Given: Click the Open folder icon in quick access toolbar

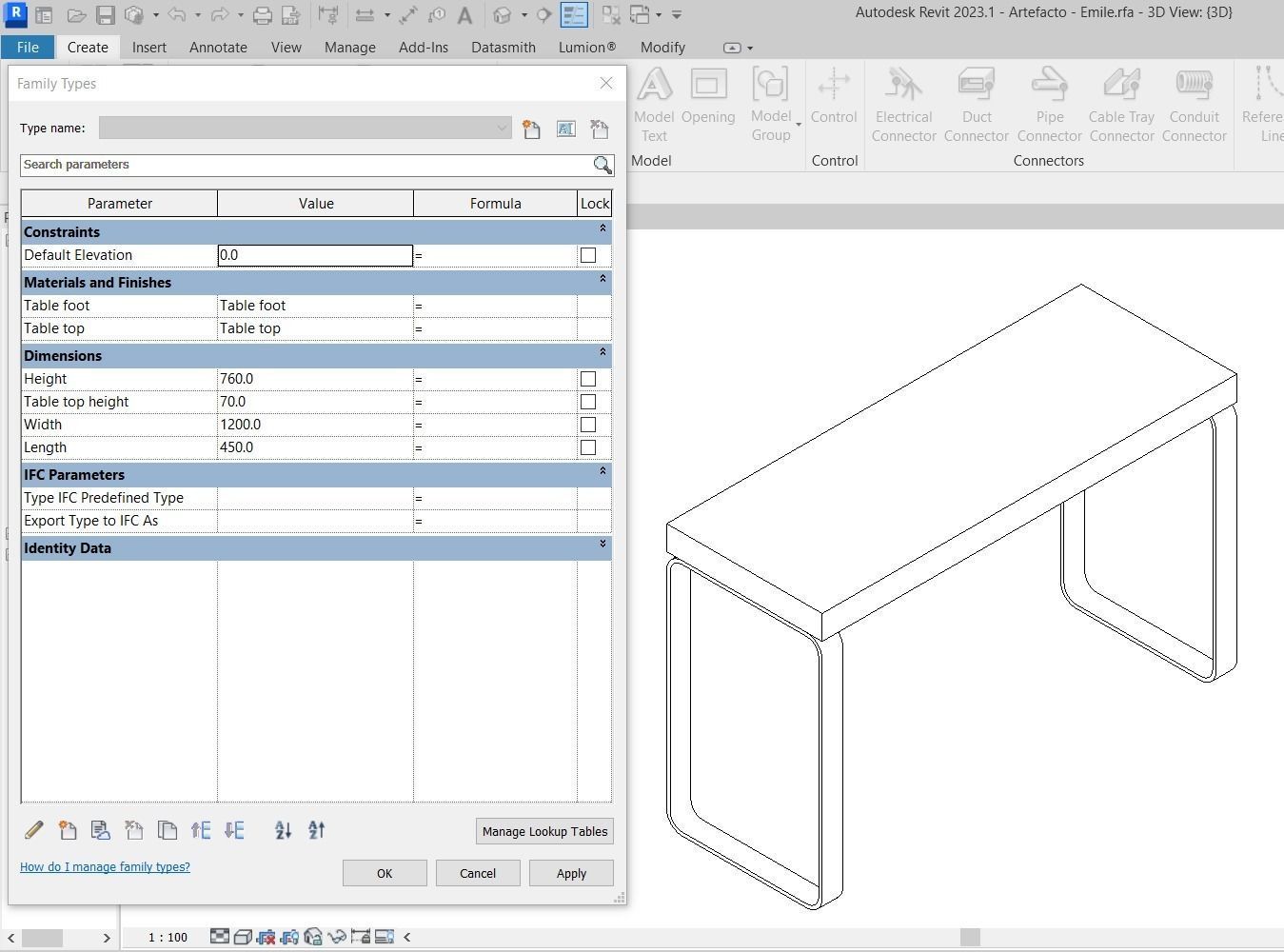Looking at the screenshot, I should click(x=77, y=15).
